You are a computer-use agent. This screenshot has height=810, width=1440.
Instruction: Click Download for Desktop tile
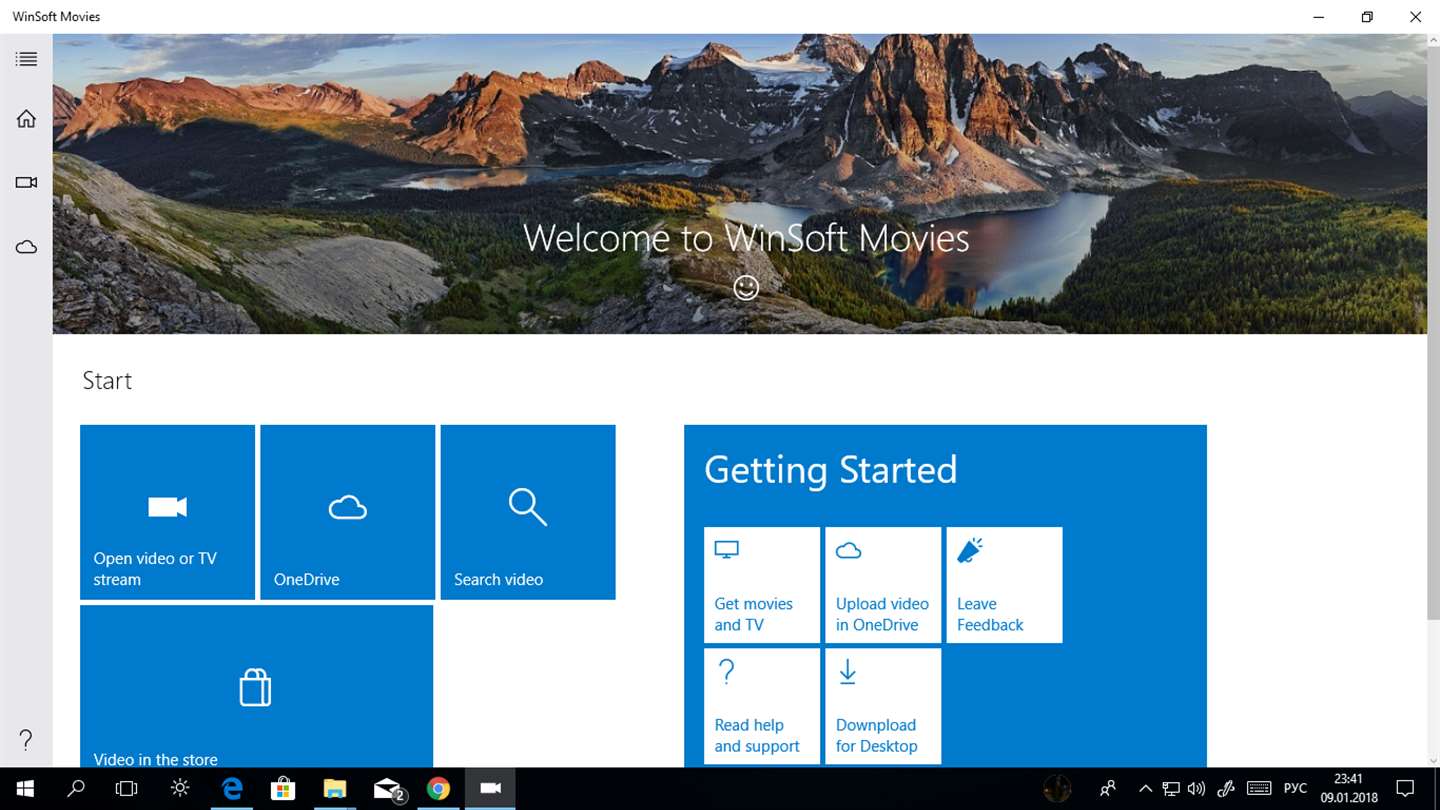pyautogui.click(x=883, y=706)
